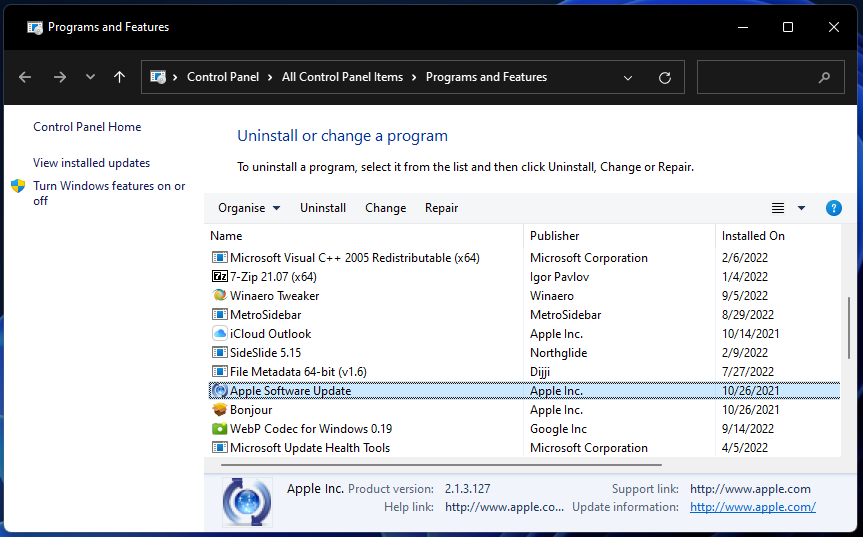
Task: Select the WebP Codec icon
Action: click(x=220, y=429)
